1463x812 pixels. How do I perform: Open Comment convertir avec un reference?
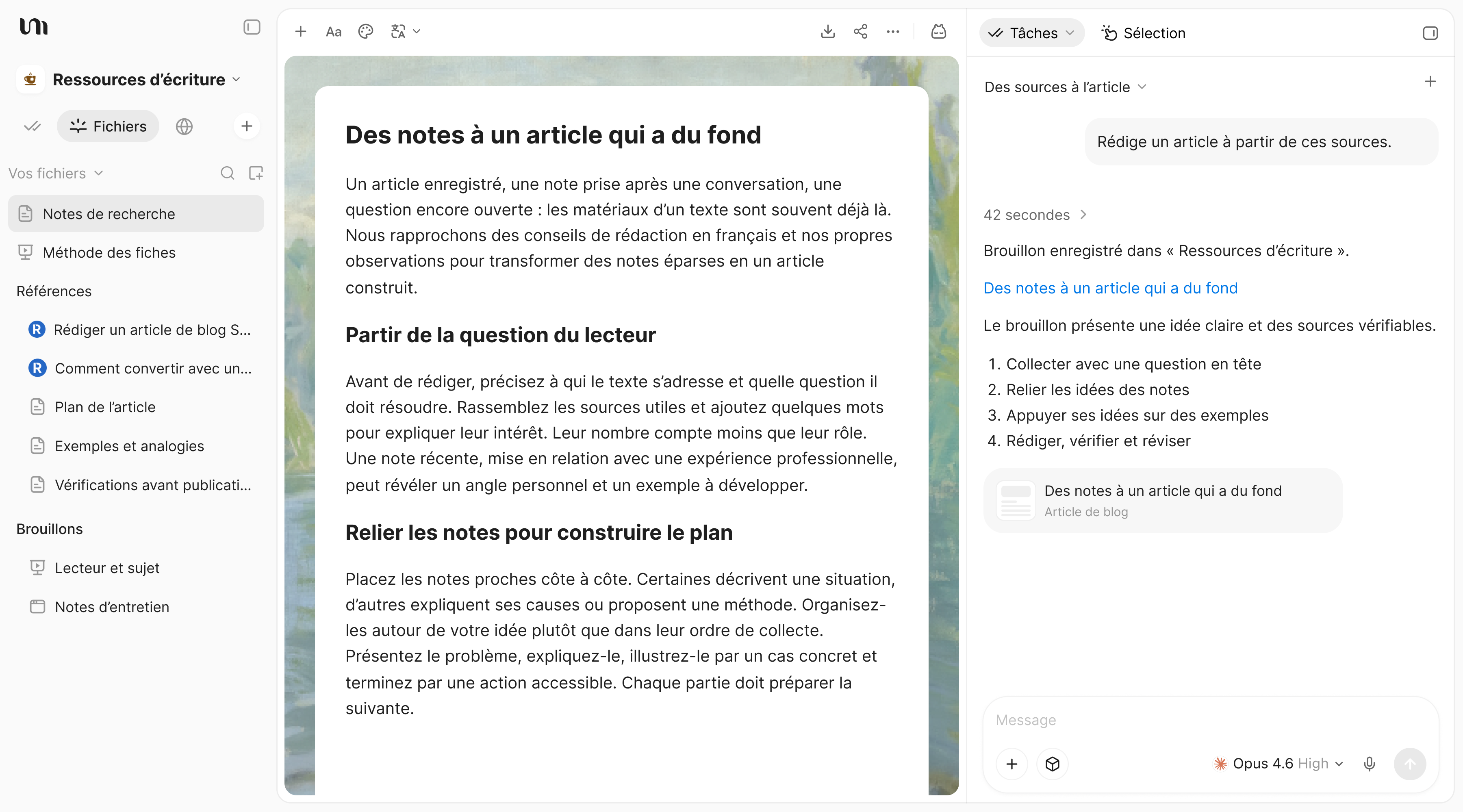[x=140, y=369]
